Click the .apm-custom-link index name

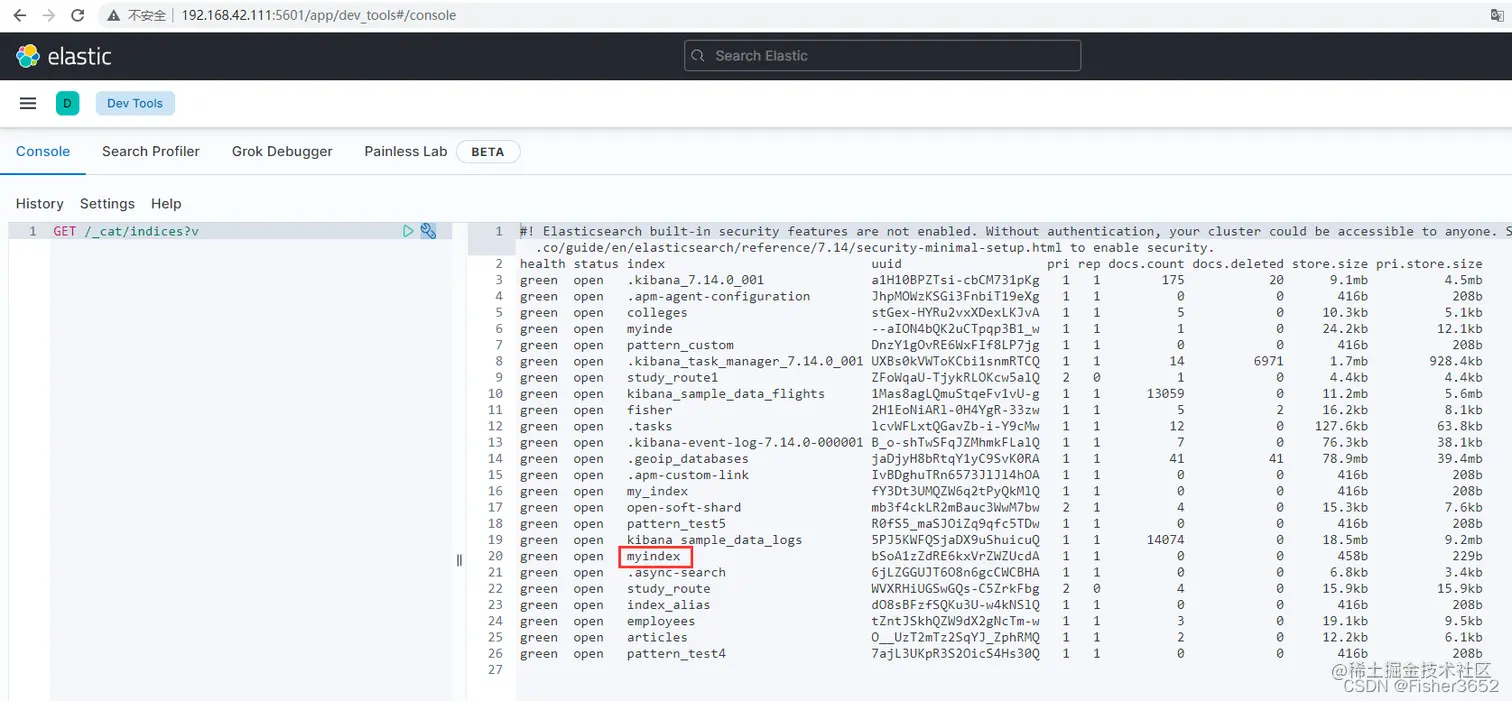[x=688, y=475]
